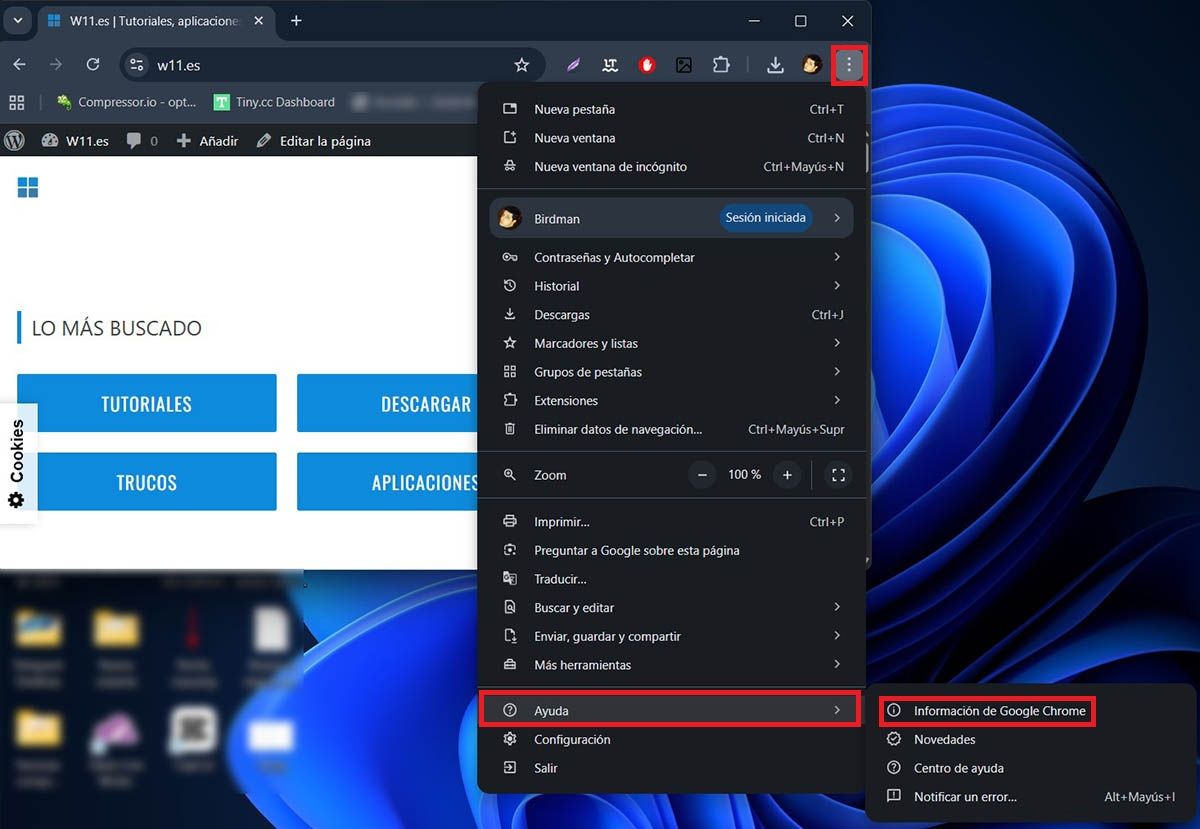The image size is (1200, 829).
Task: Zoom out with the minus button
Action: (703, 475)
